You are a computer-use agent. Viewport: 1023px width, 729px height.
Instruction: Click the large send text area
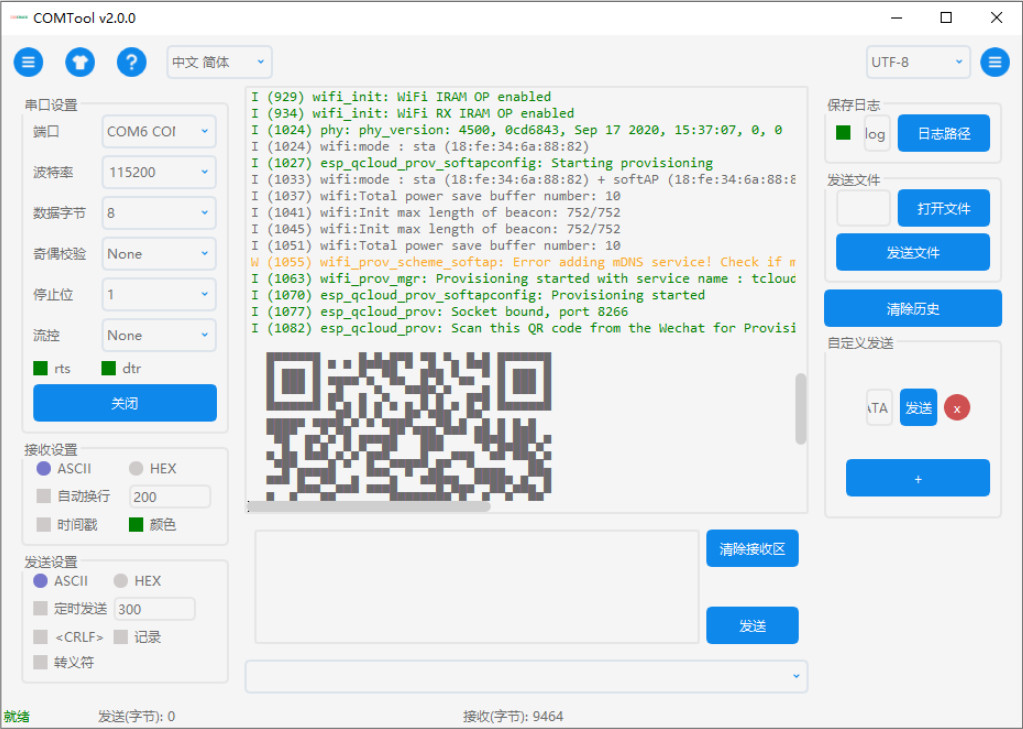477,587
